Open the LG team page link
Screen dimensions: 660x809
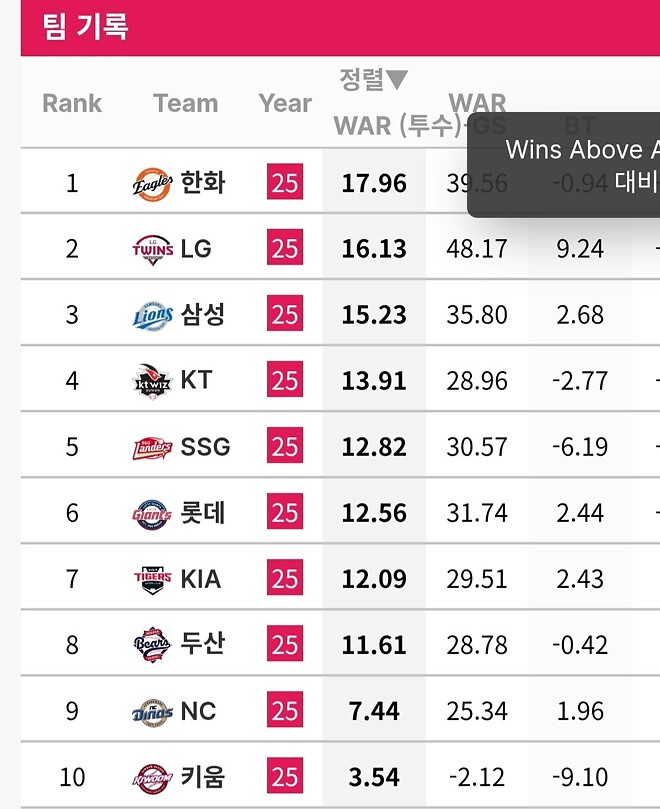coord(197,248)
